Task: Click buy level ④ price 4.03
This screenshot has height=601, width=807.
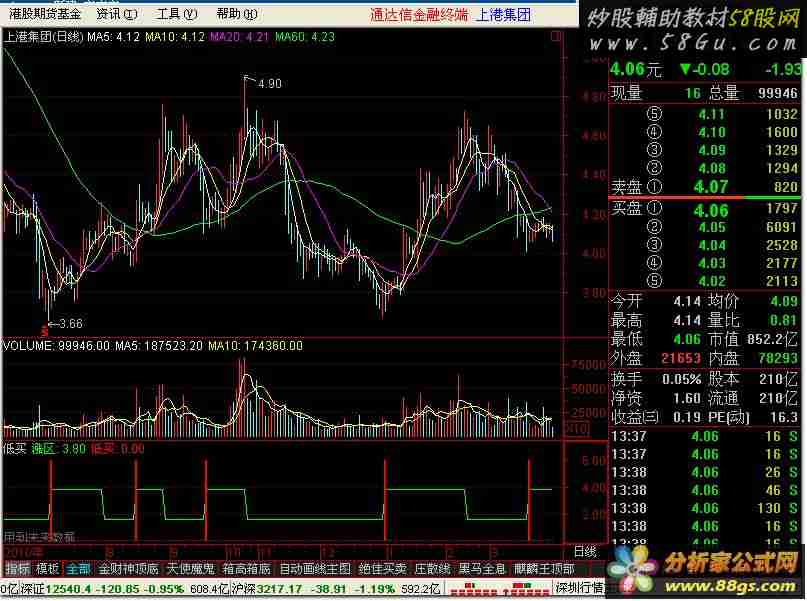Action: pyautogui.click(x=712, y=263)
